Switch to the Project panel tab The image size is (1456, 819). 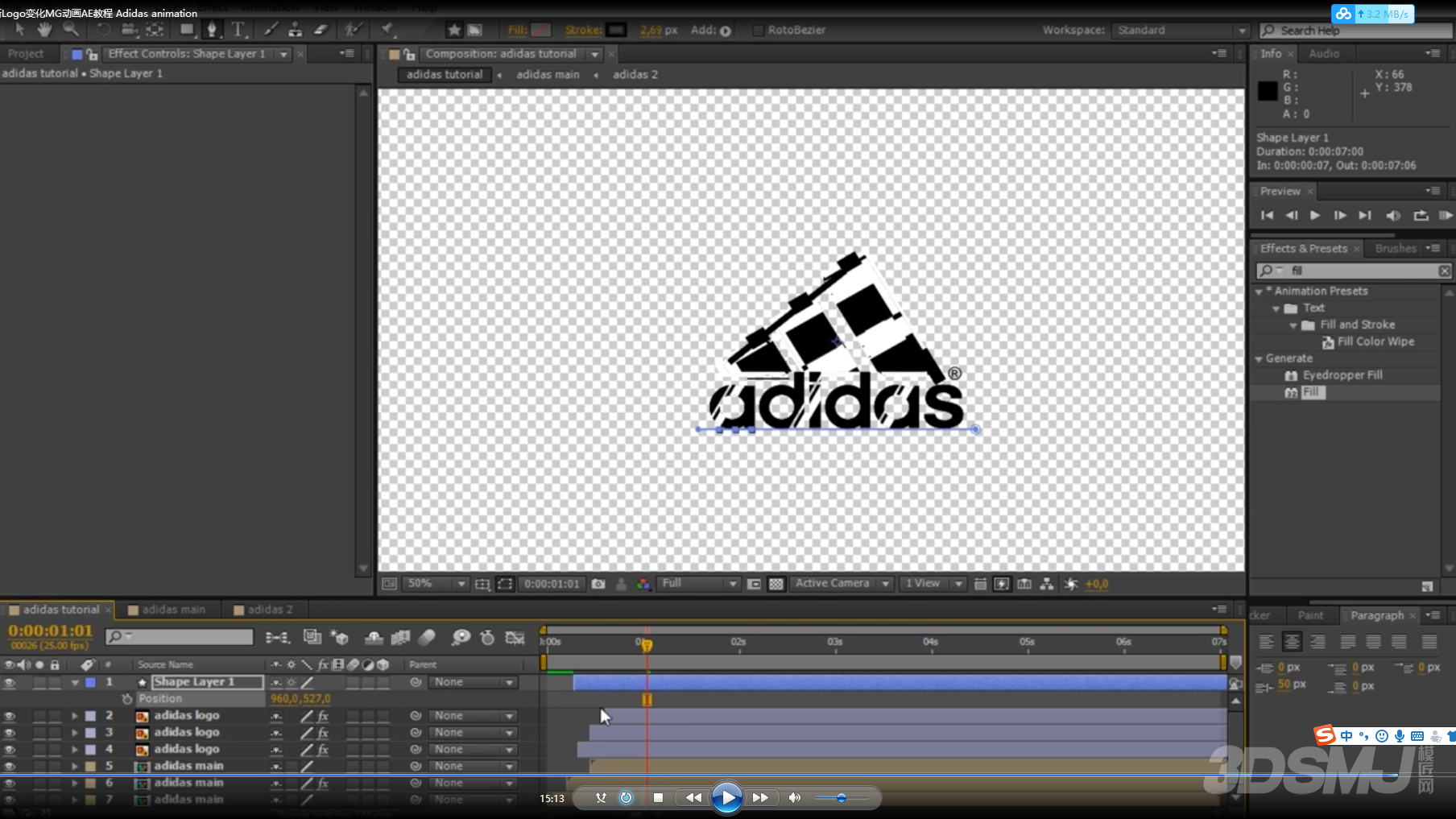[x=26, y=54]
